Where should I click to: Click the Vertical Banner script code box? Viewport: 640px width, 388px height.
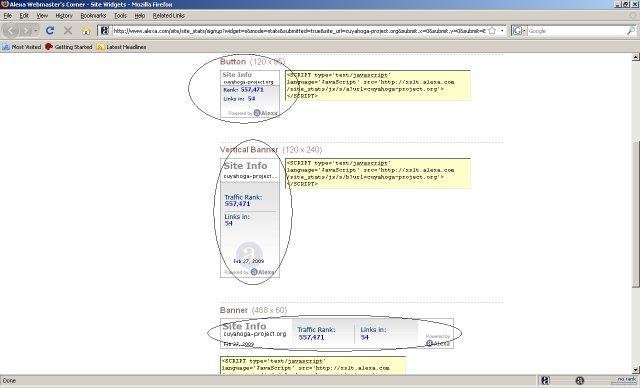[x=378, y=173]
